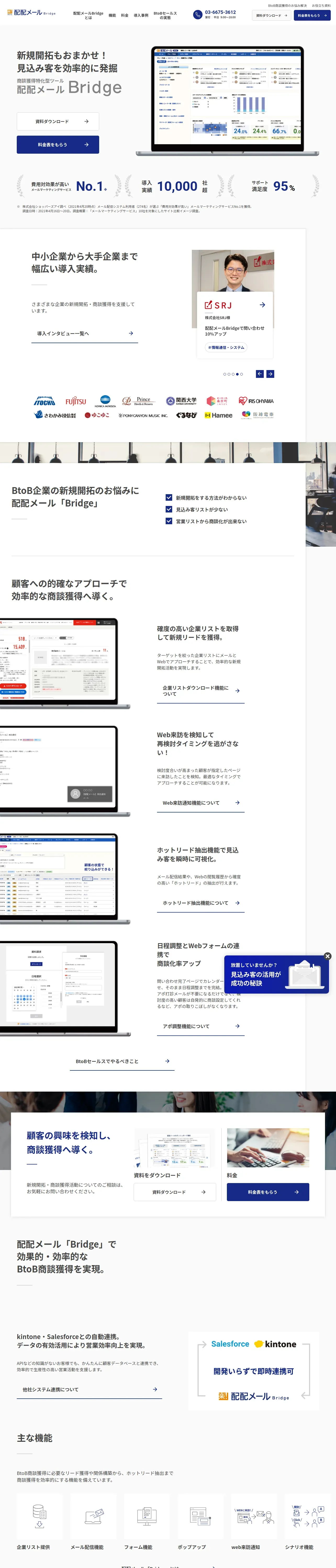
Task: Open 配配メールBridgeとは in the header nav
Action: [x=88, y=15]
